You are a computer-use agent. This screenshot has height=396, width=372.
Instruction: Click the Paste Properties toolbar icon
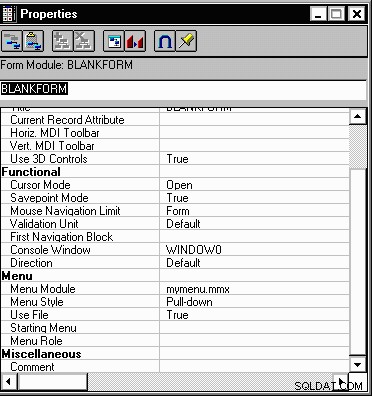33,41
